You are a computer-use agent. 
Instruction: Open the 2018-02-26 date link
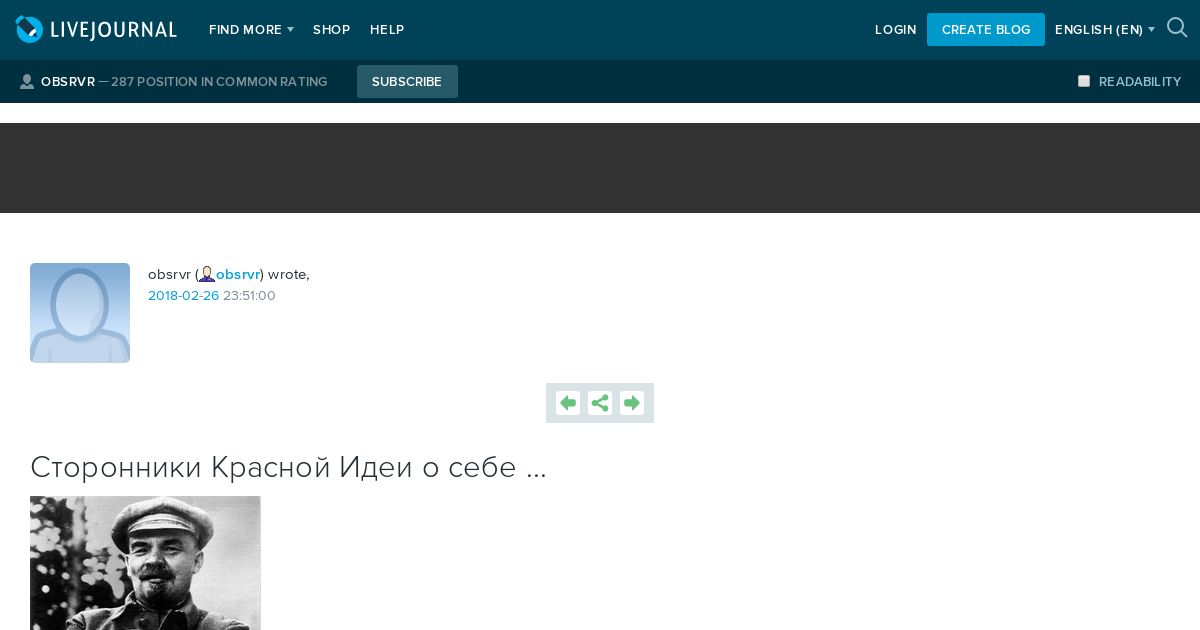point(183,296)
